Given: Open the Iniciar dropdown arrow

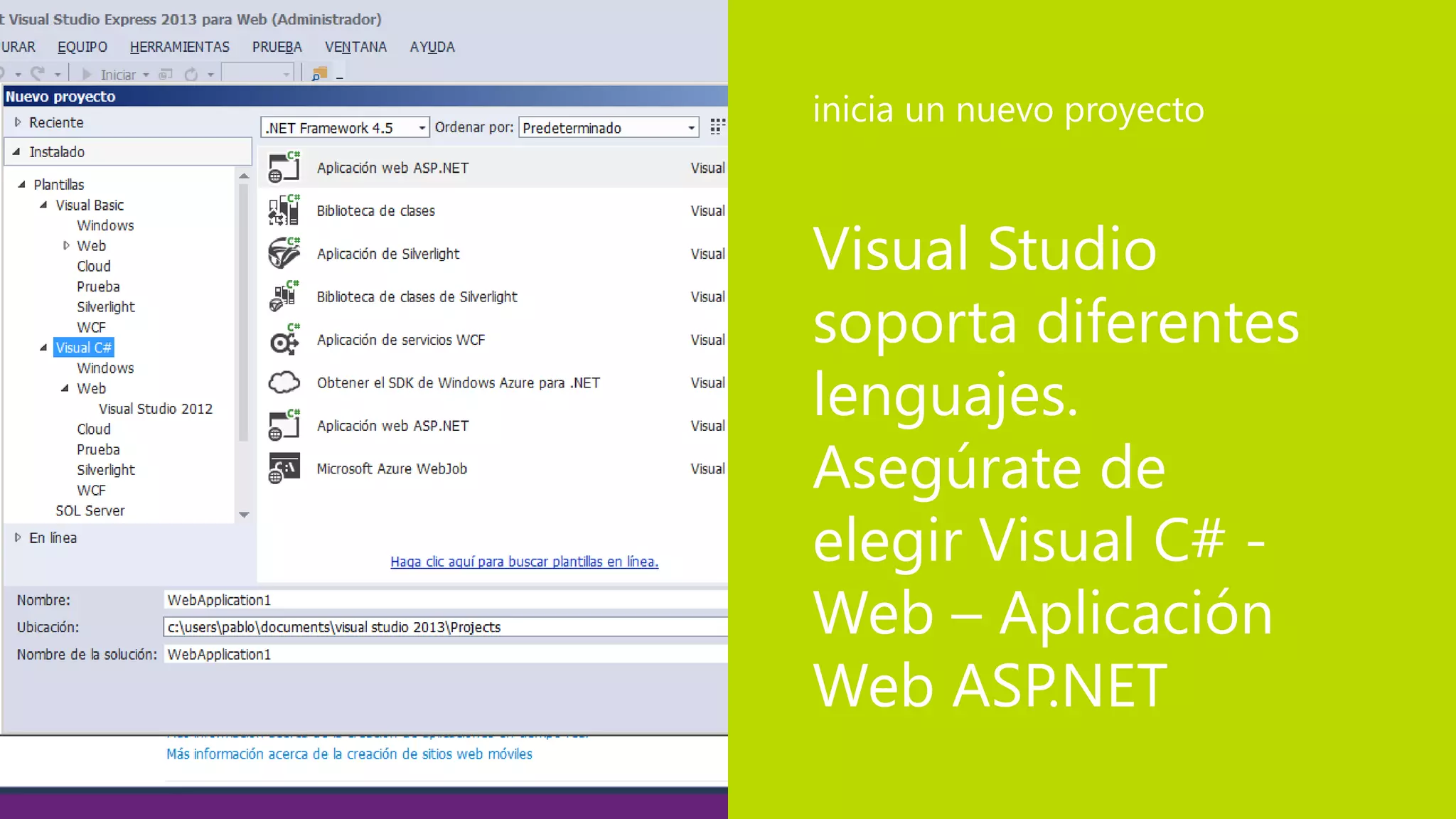Looking at the screenshot, I should (146, 75).
